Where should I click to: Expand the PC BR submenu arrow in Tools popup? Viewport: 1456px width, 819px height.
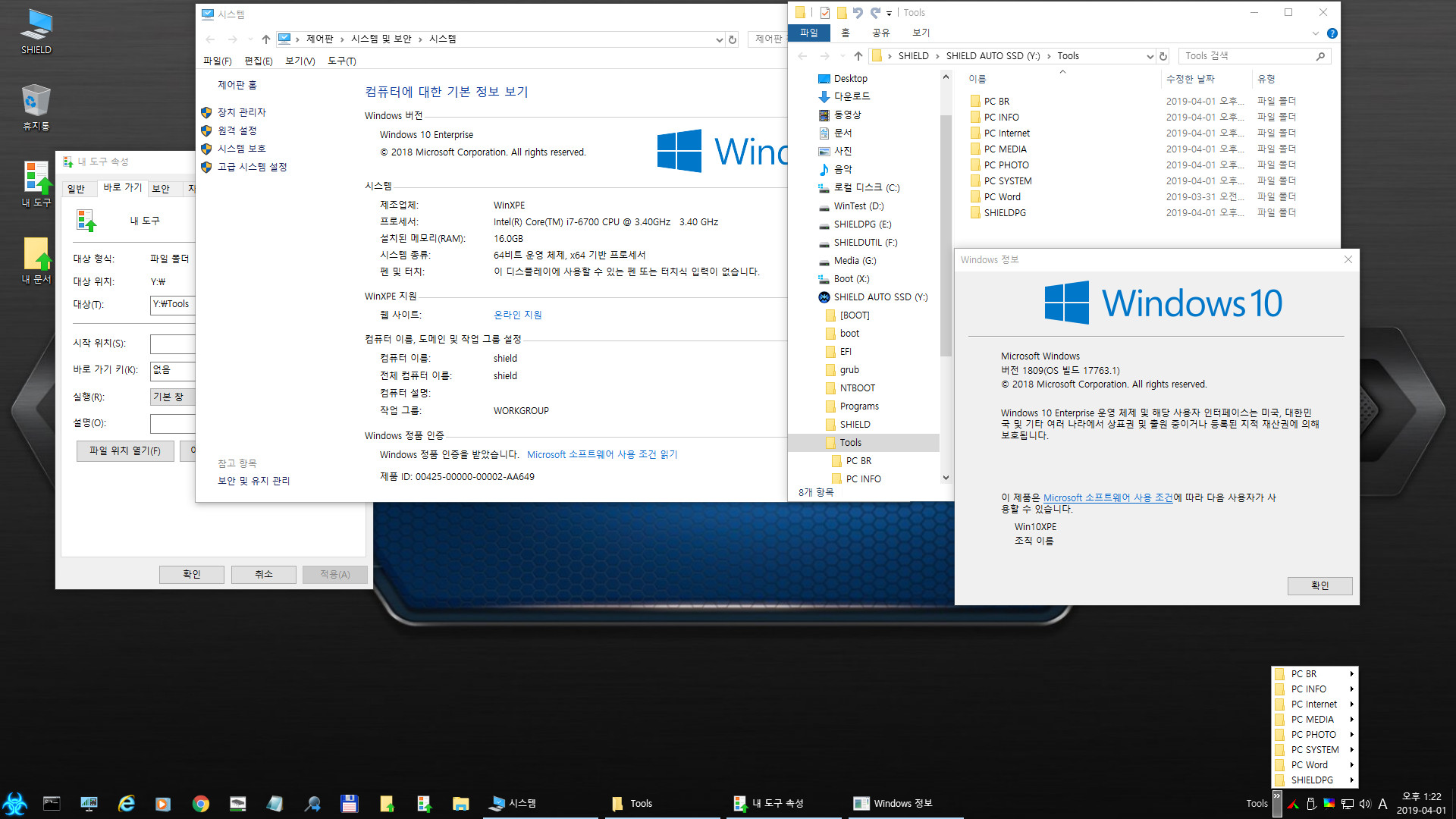tap(1351, 674)
